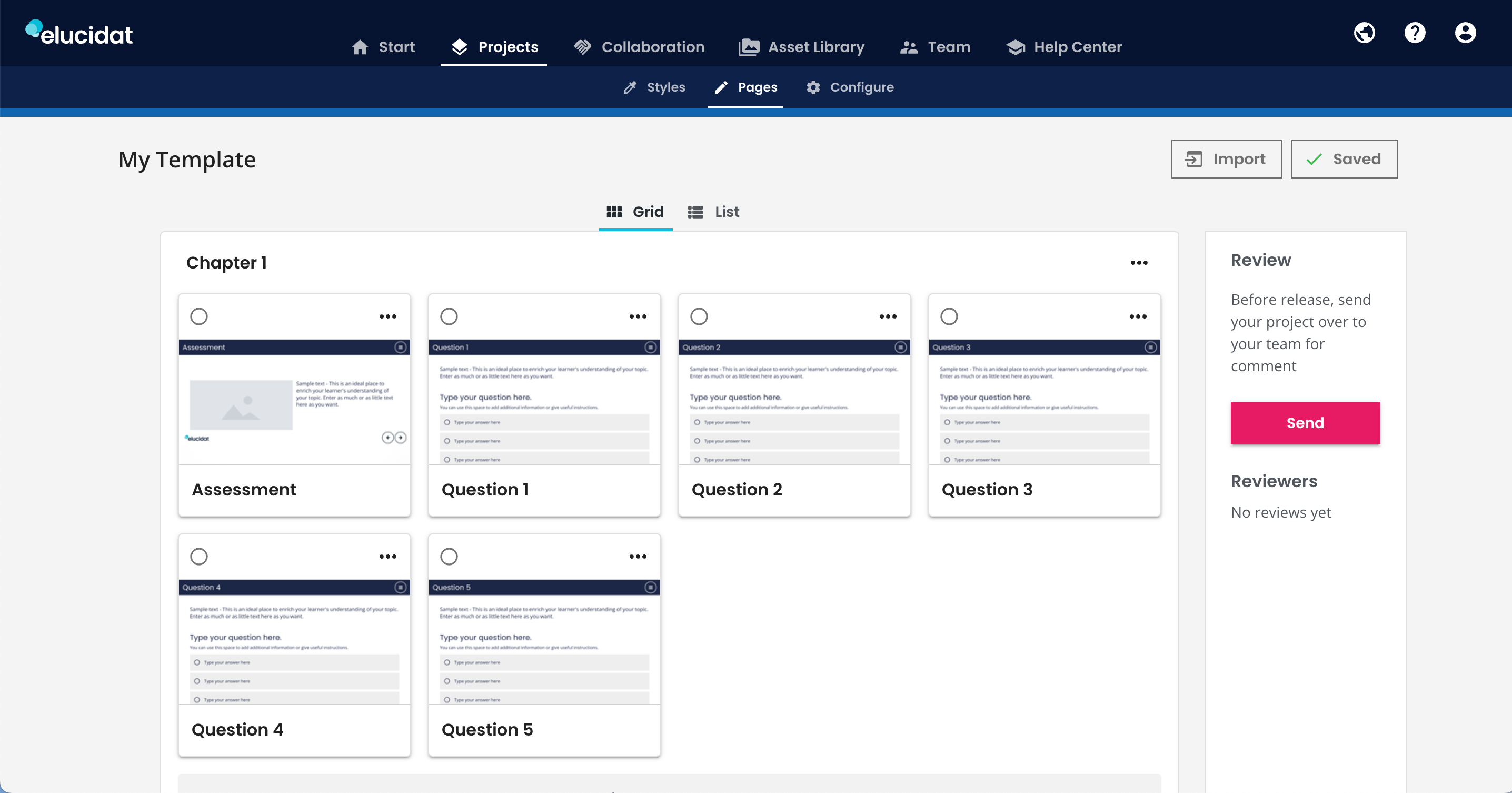
Task: Open the globe language icon
Action: [x=1364, y=33]
